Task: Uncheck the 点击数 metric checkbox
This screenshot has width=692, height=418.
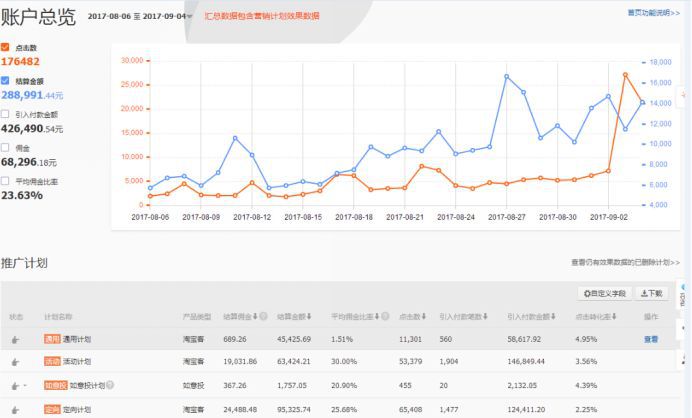Action: [6, 47]
